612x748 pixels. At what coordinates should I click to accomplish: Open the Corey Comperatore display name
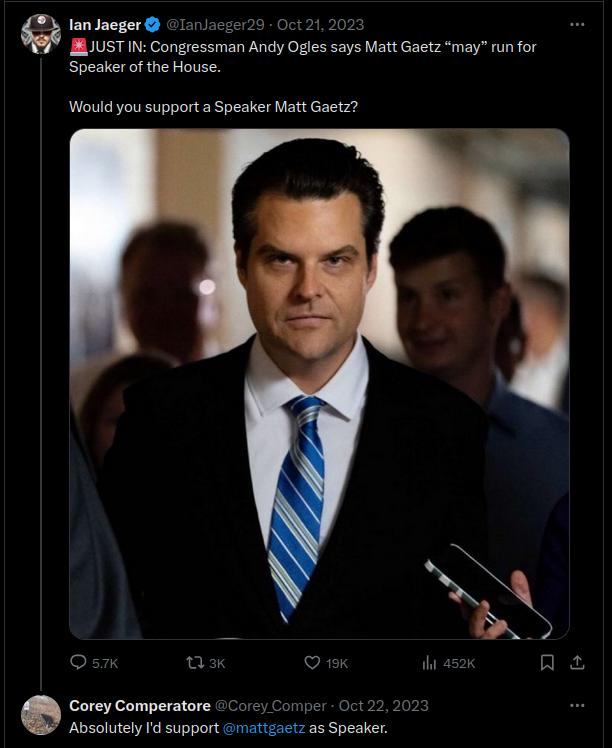pos(139,706)
